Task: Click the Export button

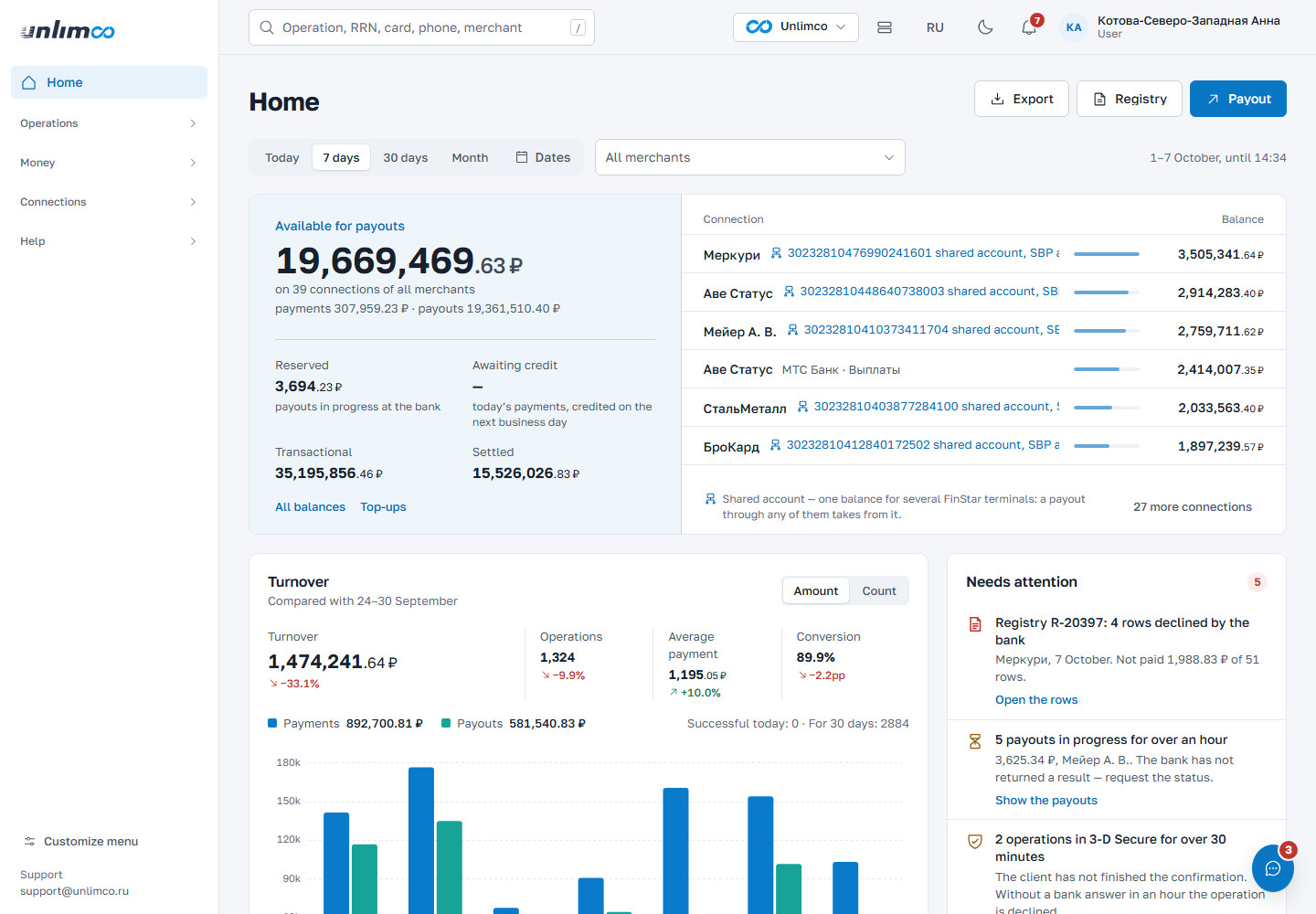Action: point(1022,99)
